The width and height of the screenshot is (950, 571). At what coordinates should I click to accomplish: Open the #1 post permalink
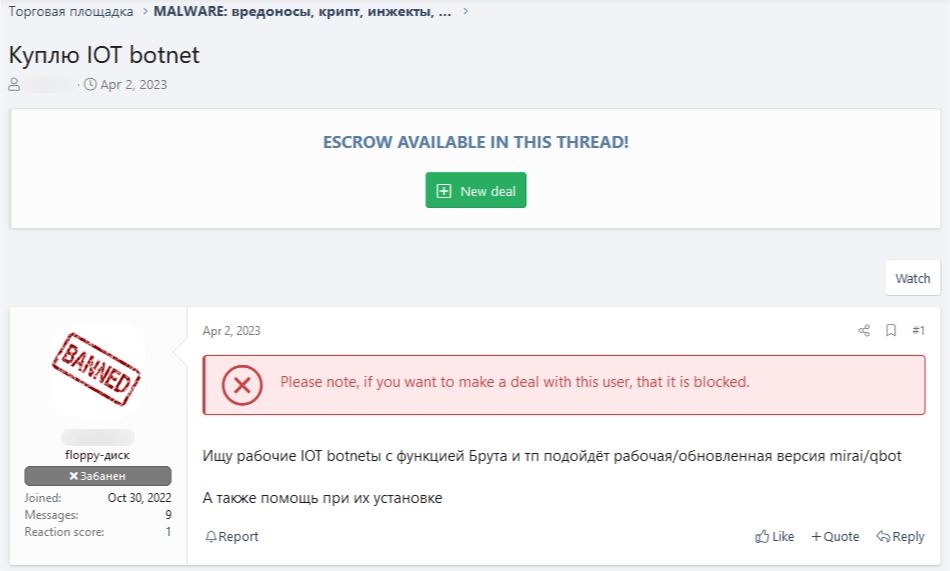tap(918, 331)
